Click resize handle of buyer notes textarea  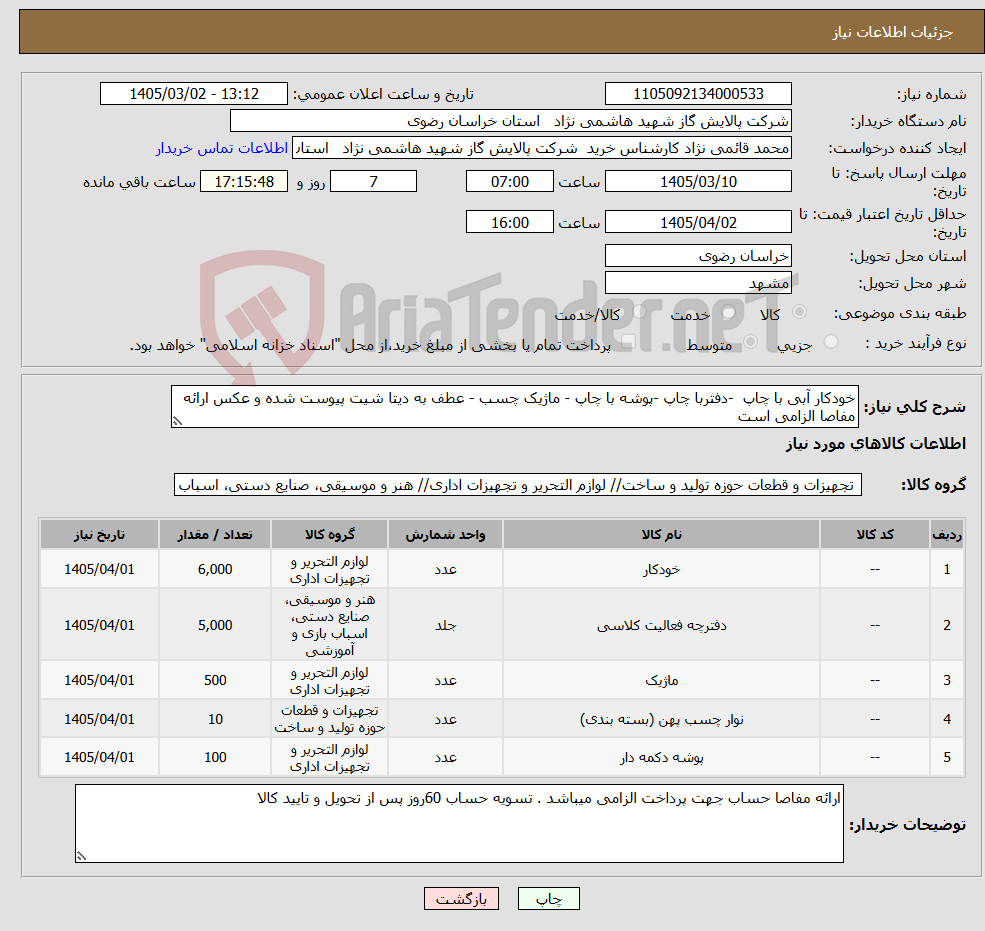pos(81,856)
